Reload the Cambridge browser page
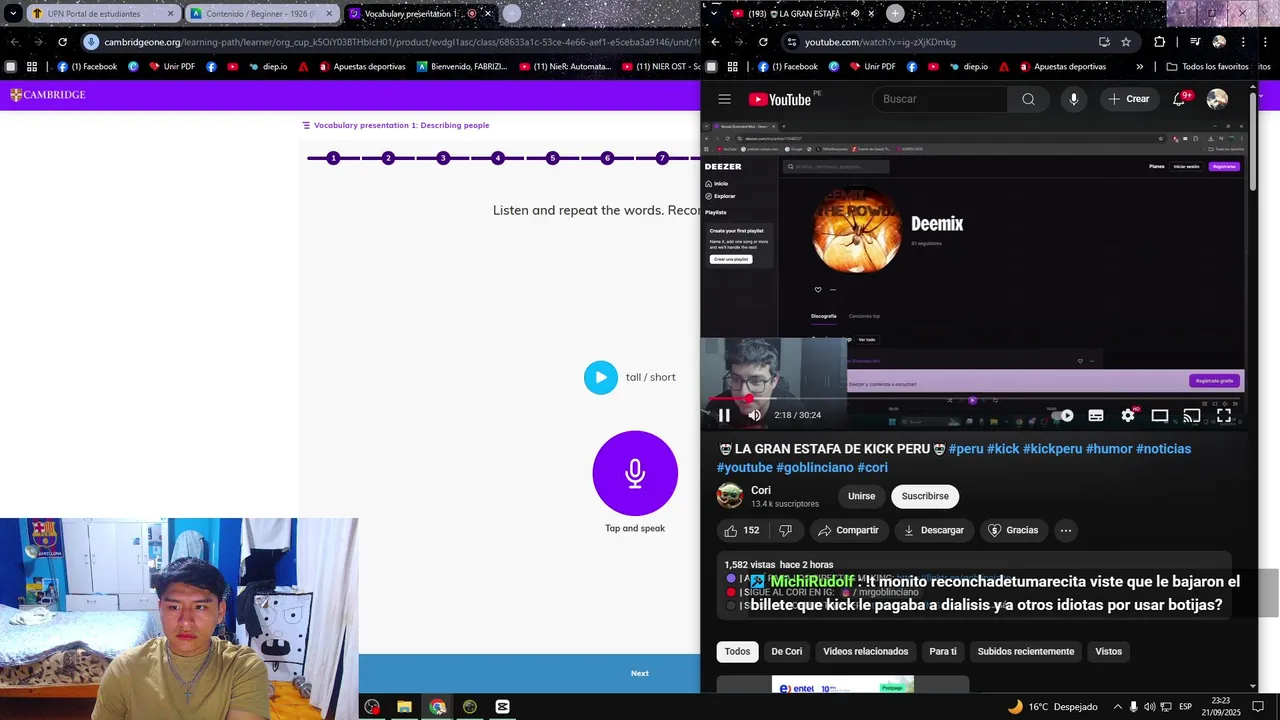This screenshot has height=720, width=1280. click(62, 42)
